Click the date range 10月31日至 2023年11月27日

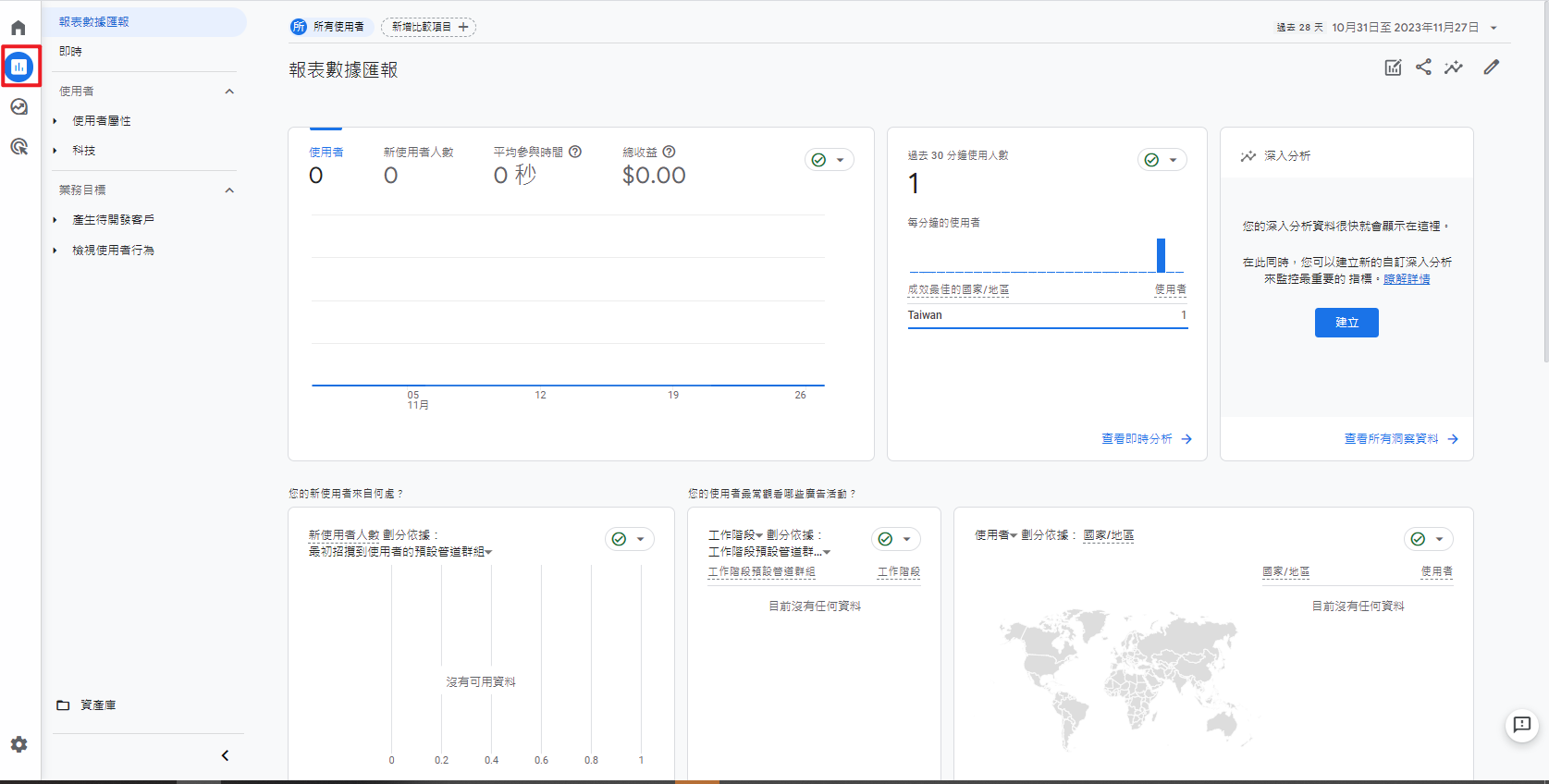1405,28
